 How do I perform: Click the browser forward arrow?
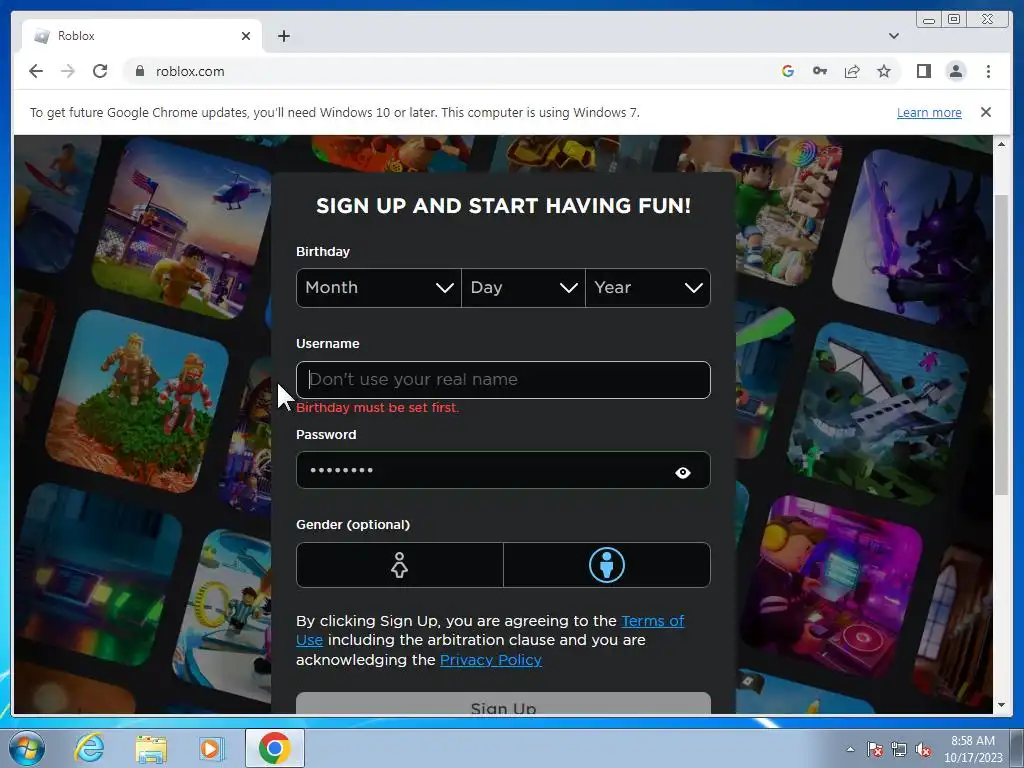[68, 71]
